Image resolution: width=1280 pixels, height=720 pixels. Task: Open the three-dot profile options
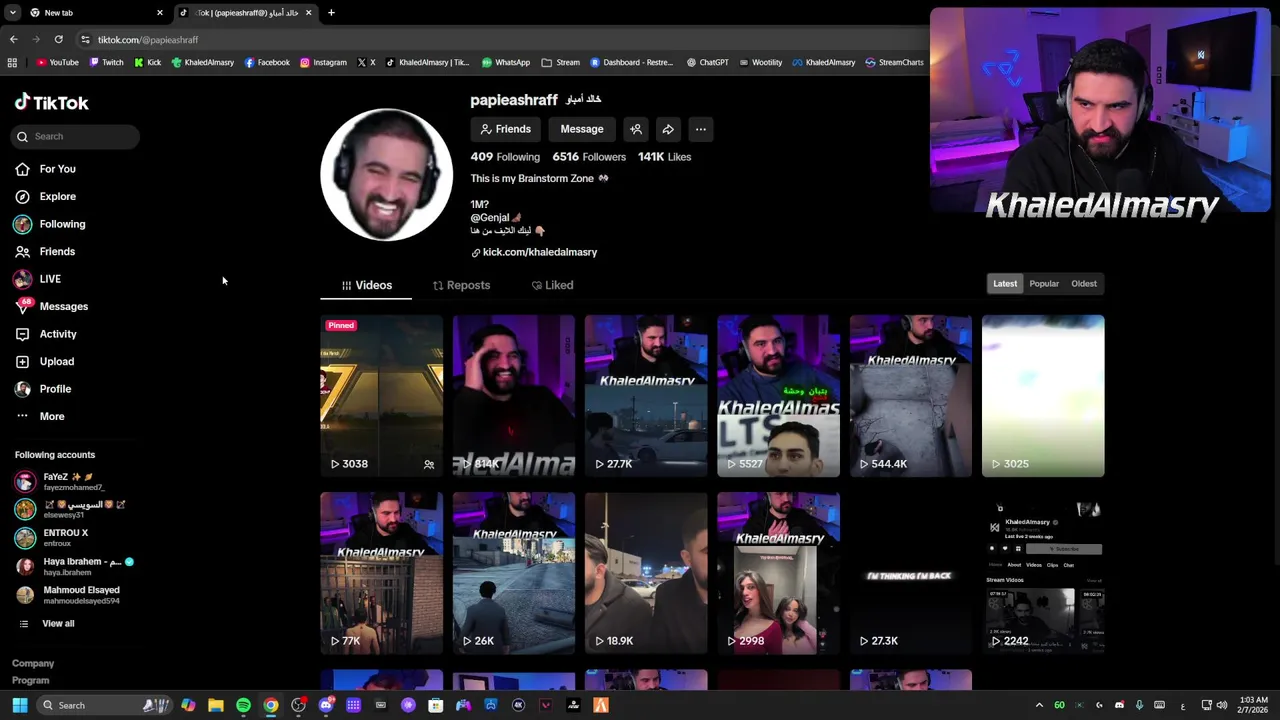coord(701,129)
